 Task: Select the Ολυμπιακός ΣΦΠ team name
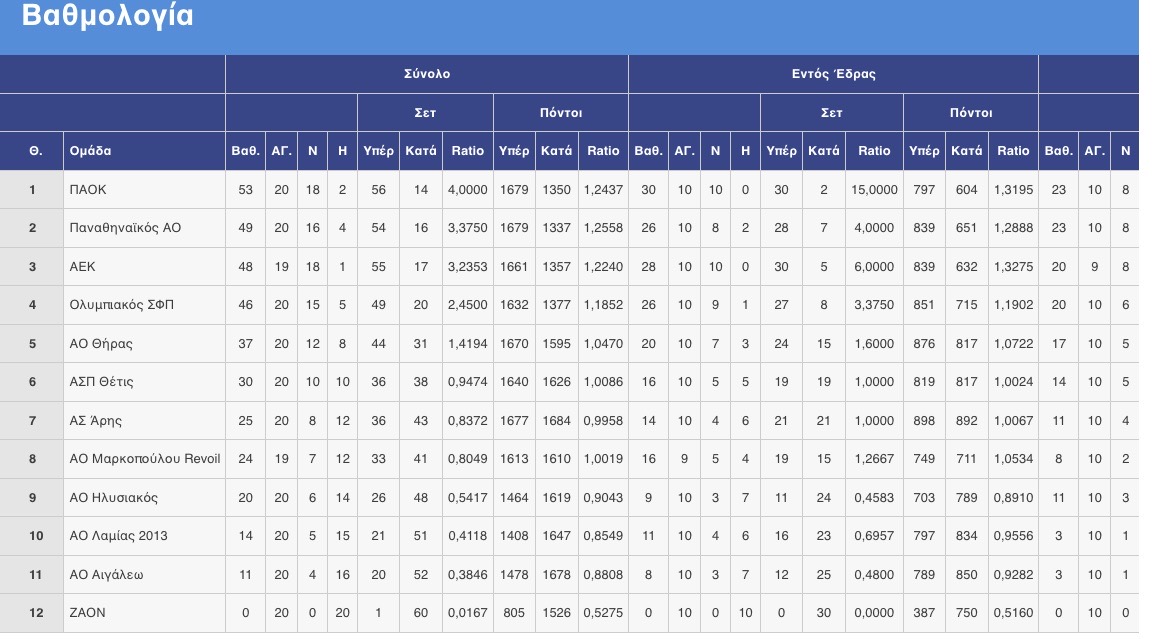coord(122,304)
